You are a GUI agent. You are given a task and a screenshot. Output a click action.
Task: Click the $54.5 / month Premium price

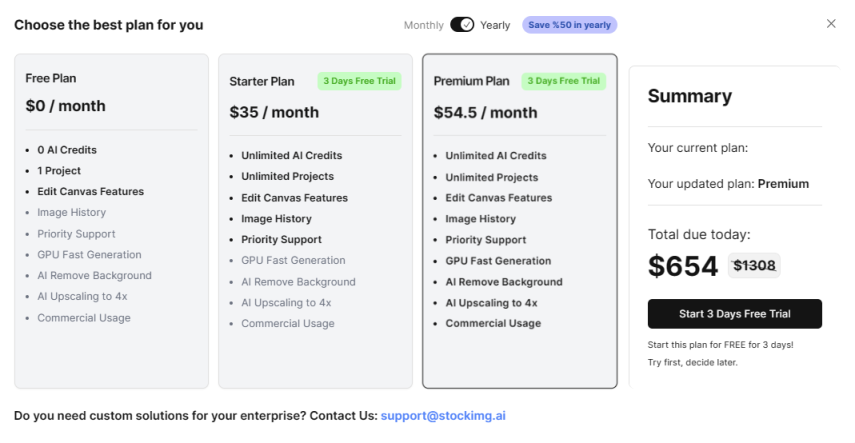click(485, 113)
